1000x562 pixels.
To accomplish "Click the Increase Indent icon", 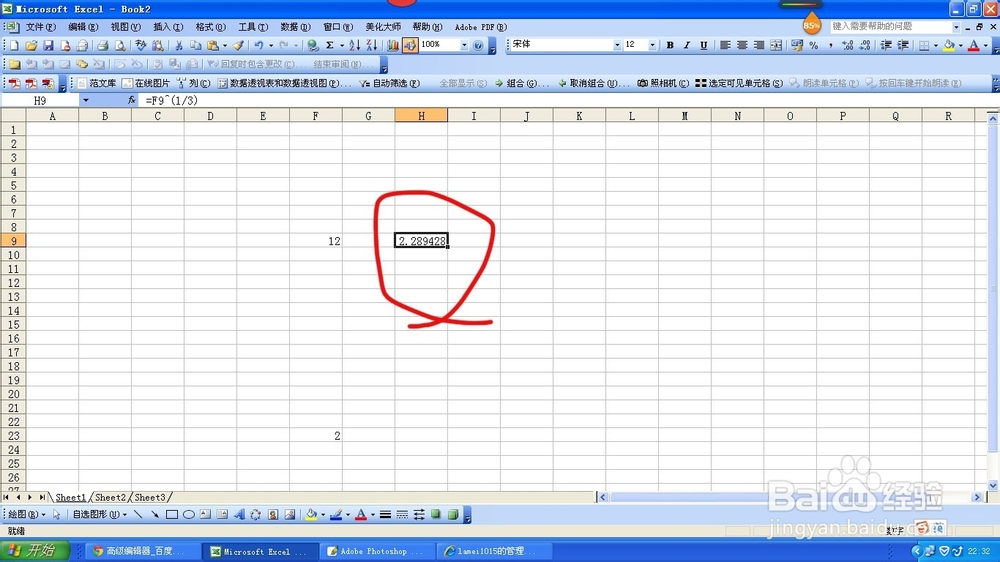I will click(x=903, y=45).
